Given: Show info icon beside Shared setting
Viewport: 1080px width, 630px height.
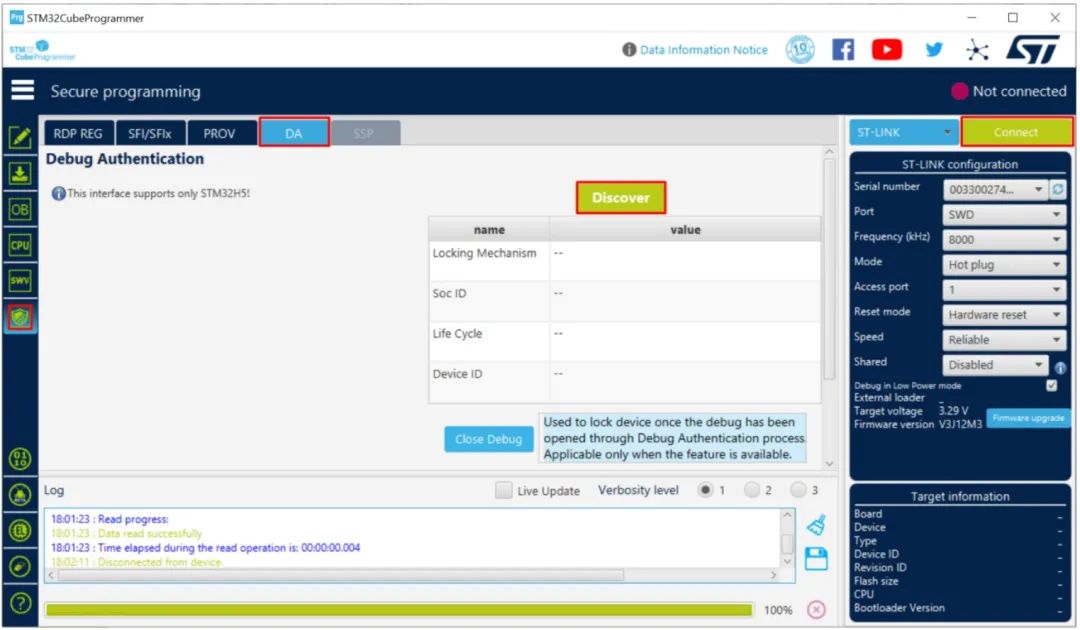Looking at the screenshot, I should (1061, 368).
